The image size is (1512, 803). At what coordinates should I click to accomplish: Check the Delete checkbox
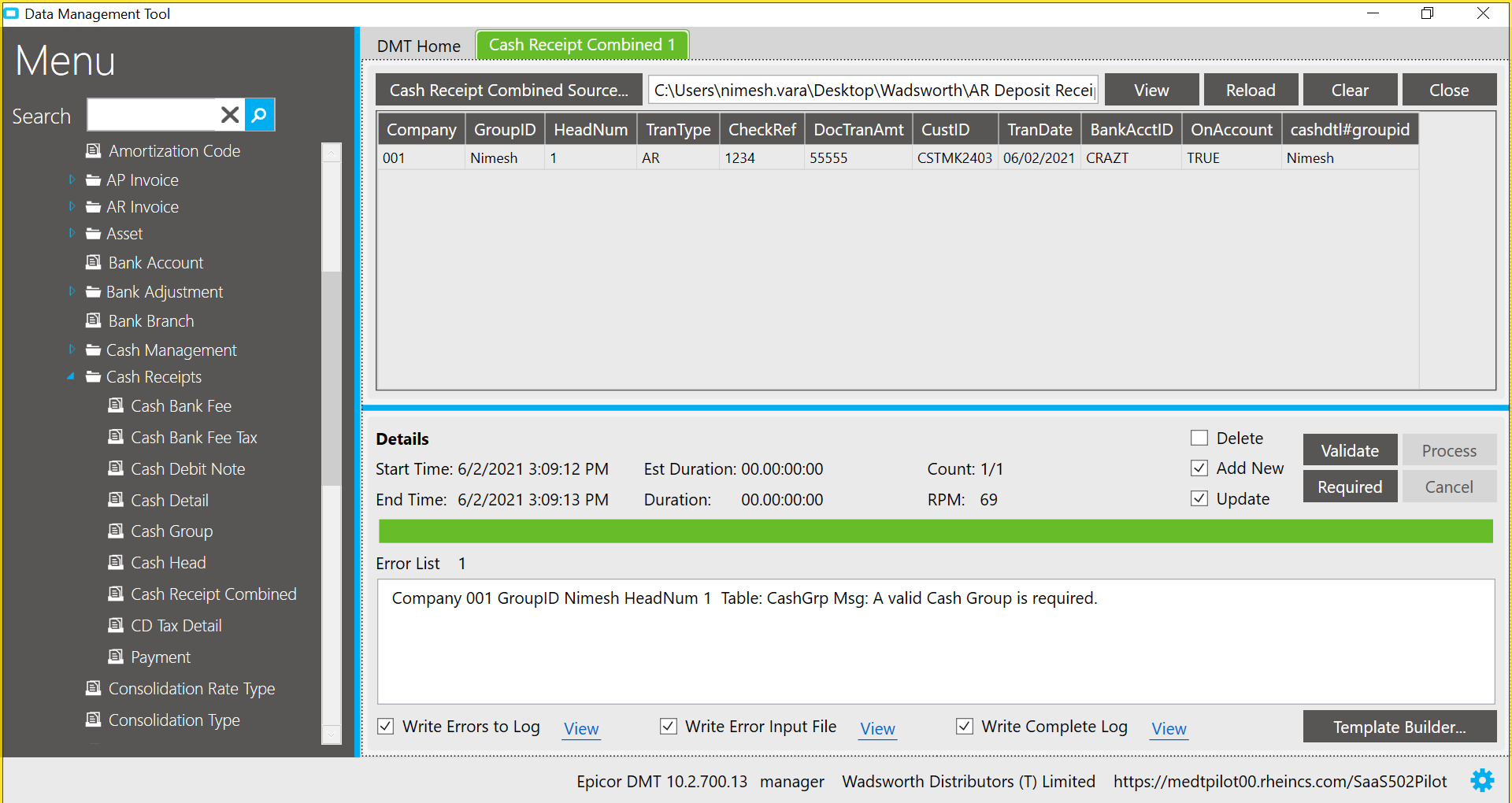click(1199, 438)
